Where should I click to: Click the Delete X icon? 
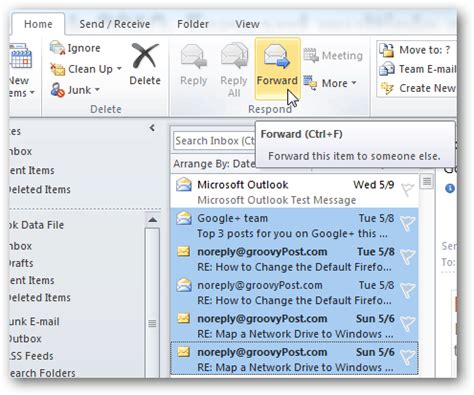point(145,56)
